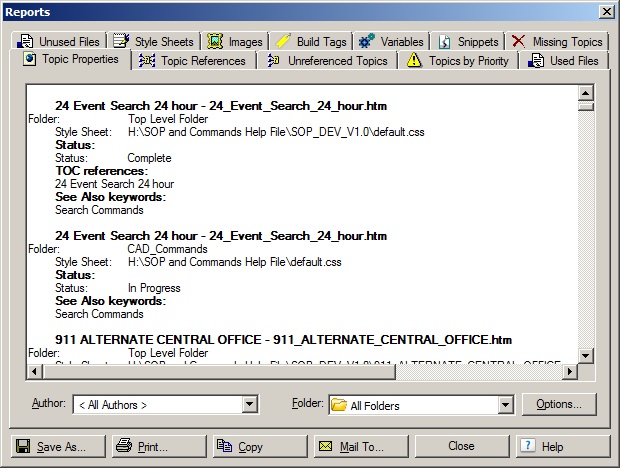Click the Mail To button
Image resolution: width=620 pixels, height=468 pixels.
[361, 446]
